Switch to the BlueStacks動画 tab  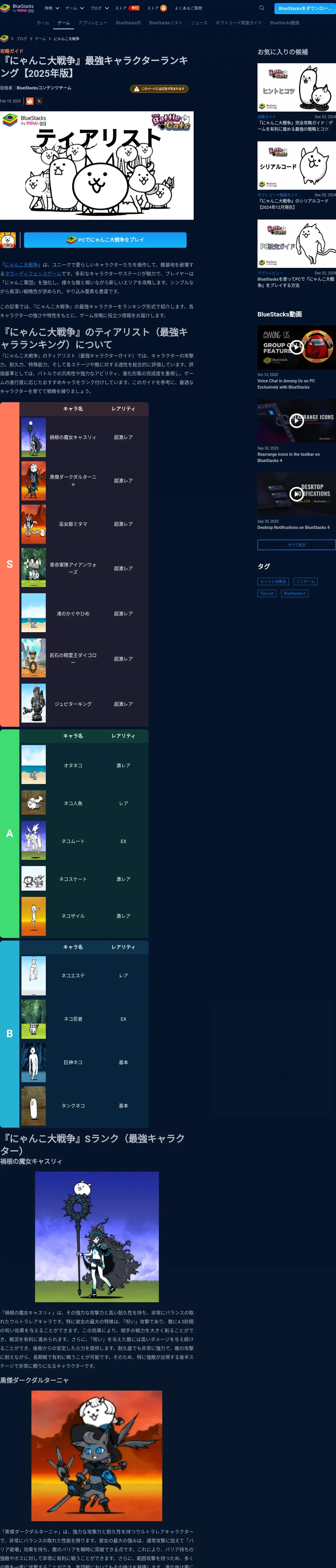(x=285, y=22)
